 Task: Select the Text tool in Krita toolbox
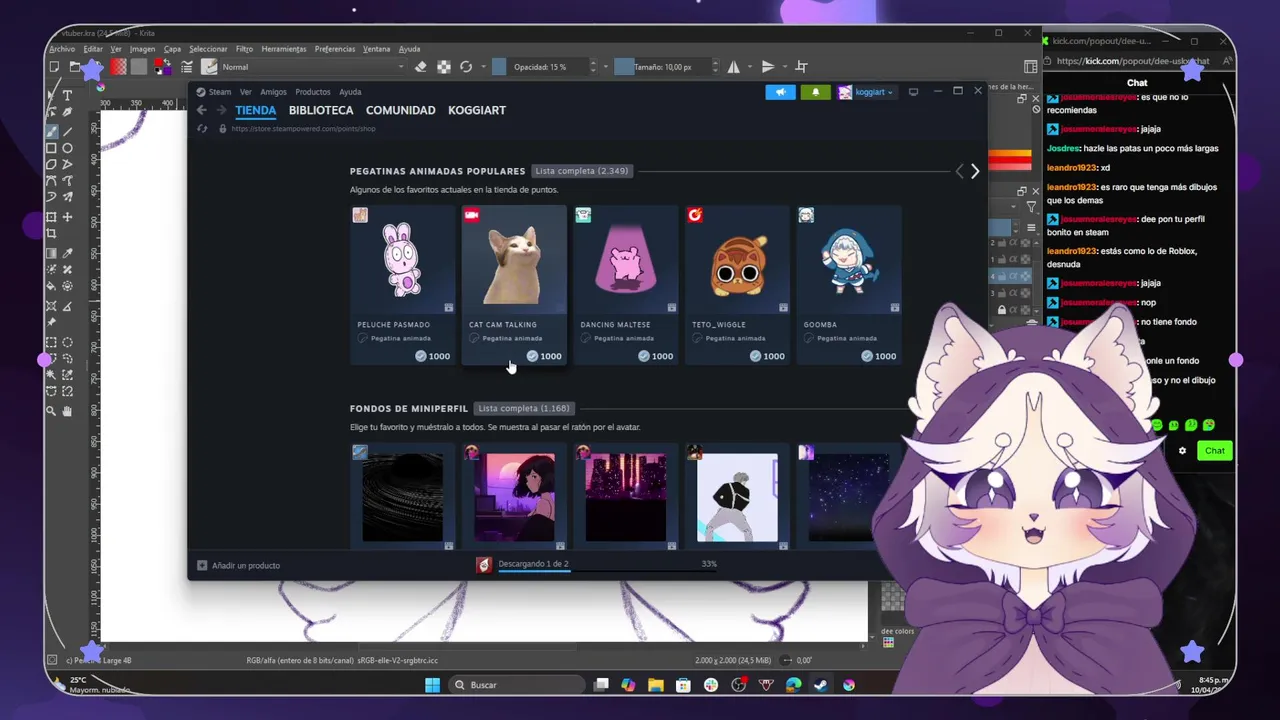point(67,96)
